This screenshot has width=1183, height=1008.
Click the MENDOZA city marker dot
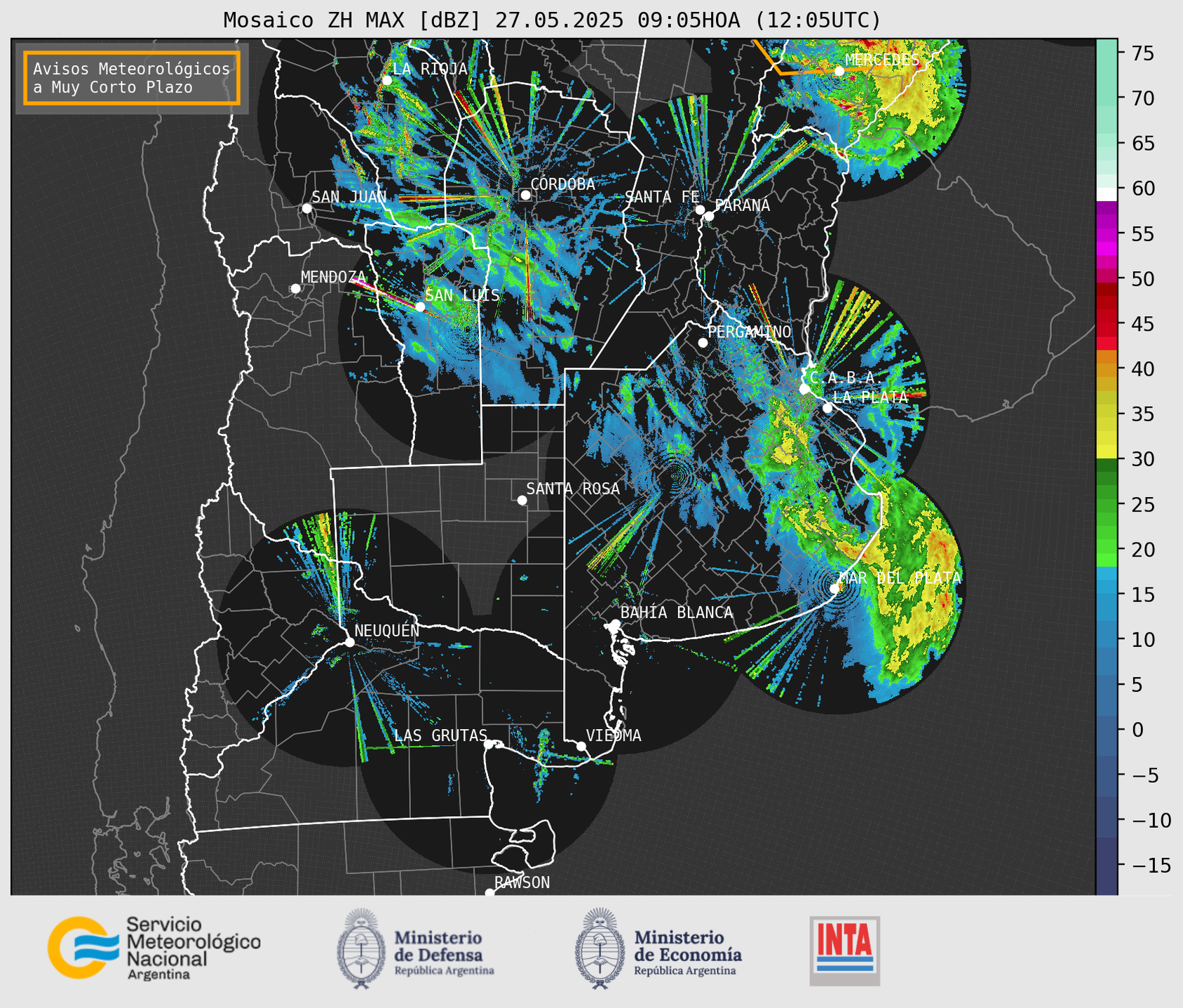[x=295, y=289]
